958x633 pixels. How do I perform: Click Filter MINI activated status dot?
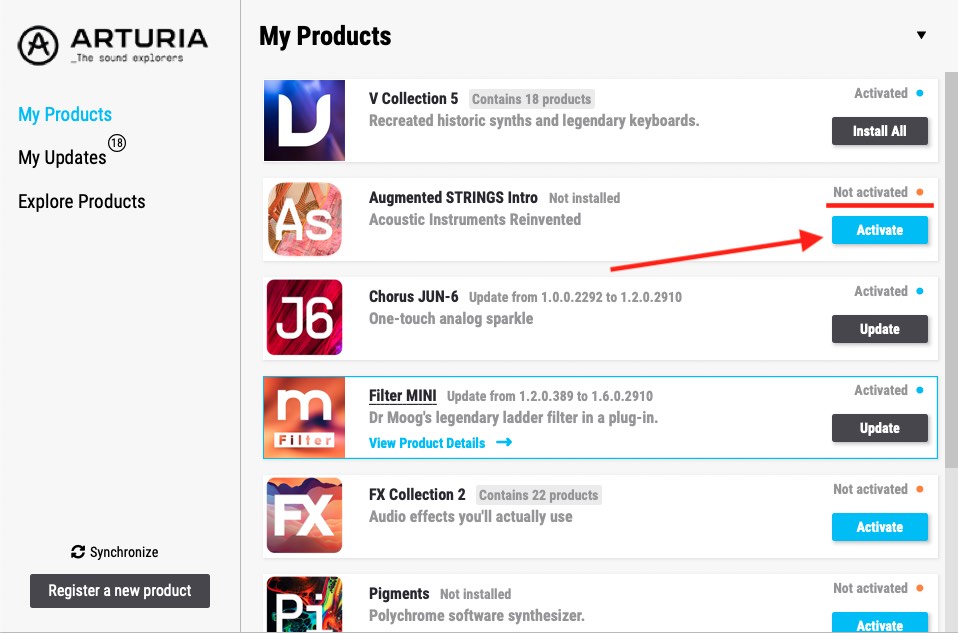920,390
